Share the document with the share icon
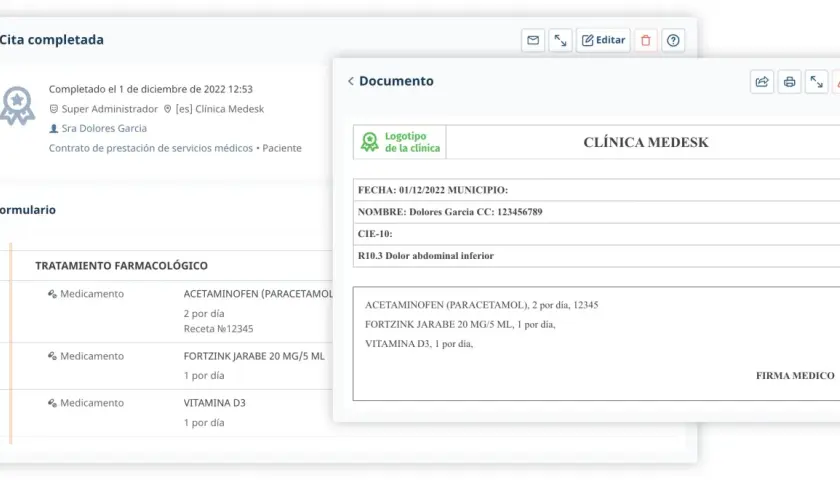The image size is (840, 480). pos(762,82)
